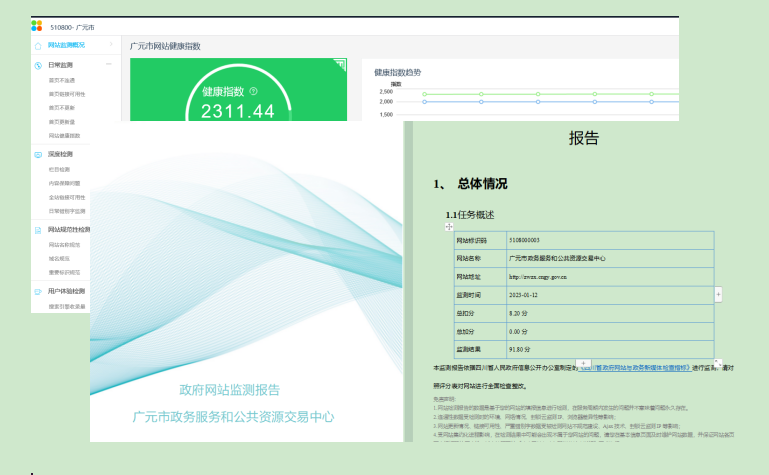The height and width of the screenshot is (475, 769).
Task: Click the 免责声明 disclaimer heading
Action: tap(444, 399)
